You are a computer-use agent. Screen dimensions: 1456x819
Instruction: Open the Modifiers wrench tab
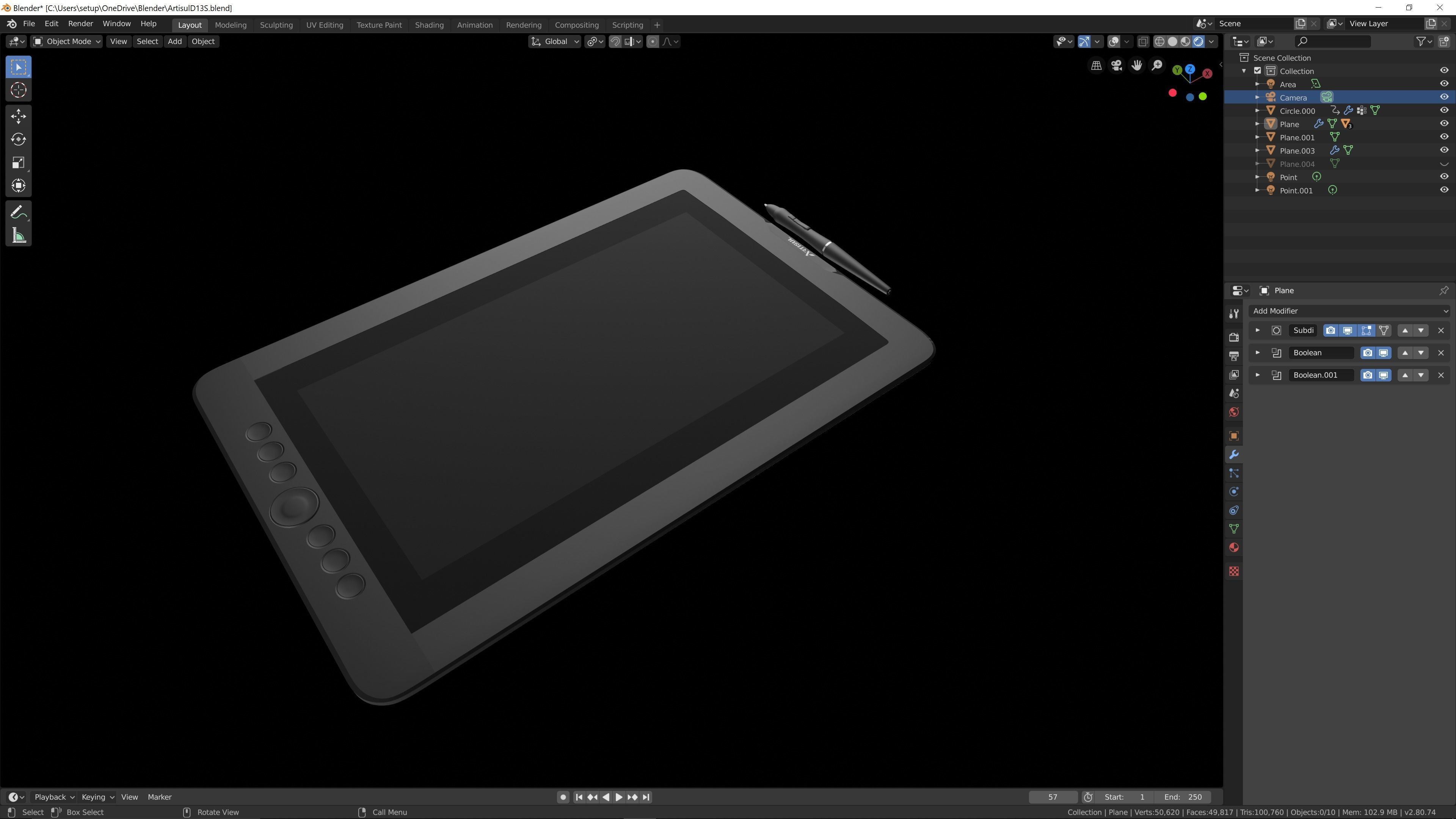pyautogui.click(x=1234, y=455)
